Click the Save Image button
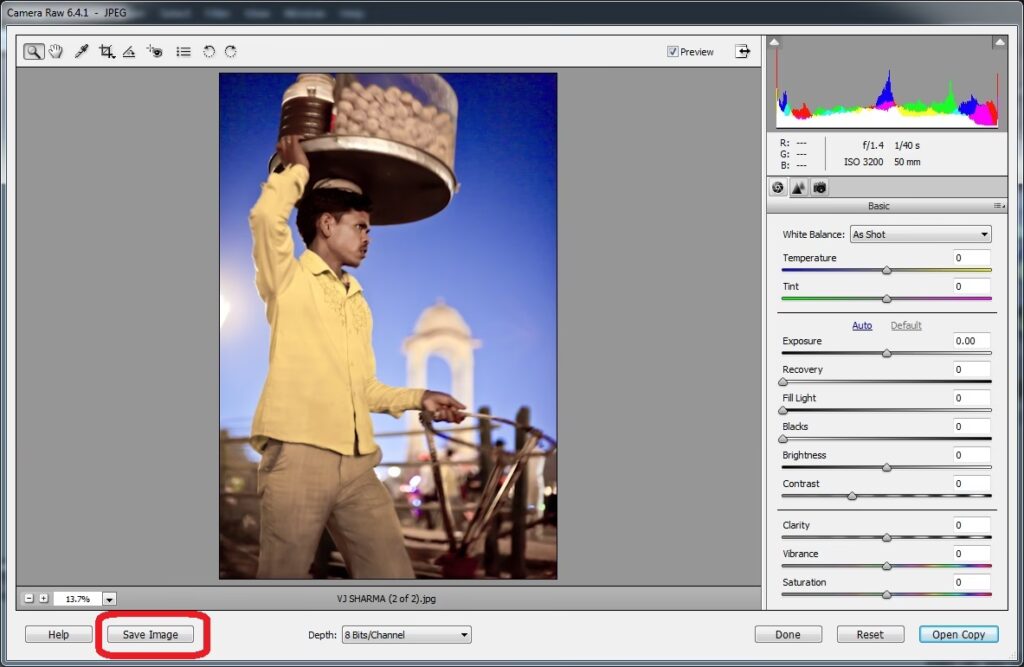 tap(150, 635)
